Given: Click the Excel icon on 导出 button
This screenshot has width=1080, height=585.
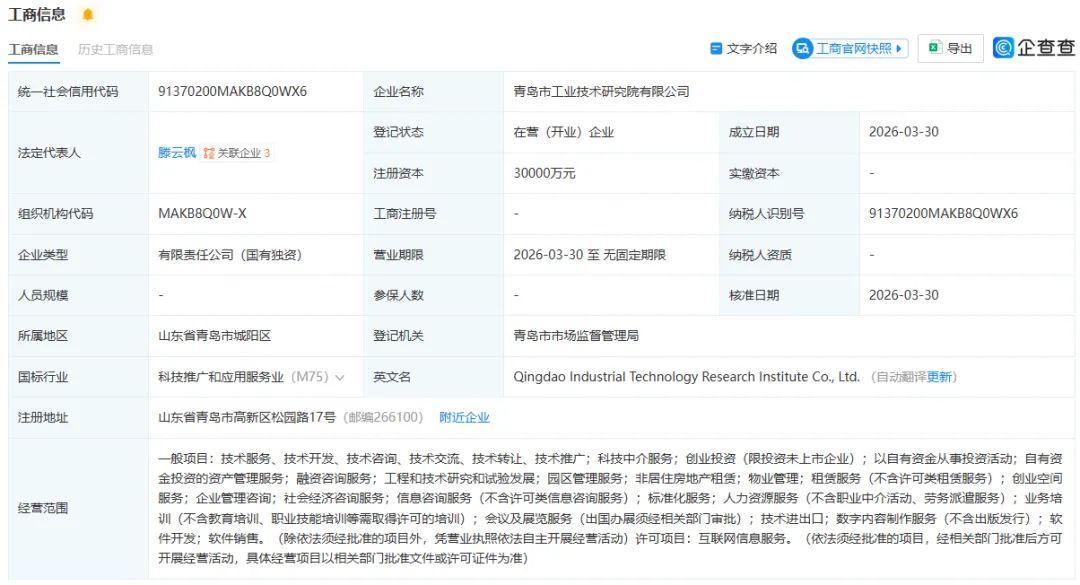Looking at the screenshot, I should pyautogui.click(x=935, y=48).
